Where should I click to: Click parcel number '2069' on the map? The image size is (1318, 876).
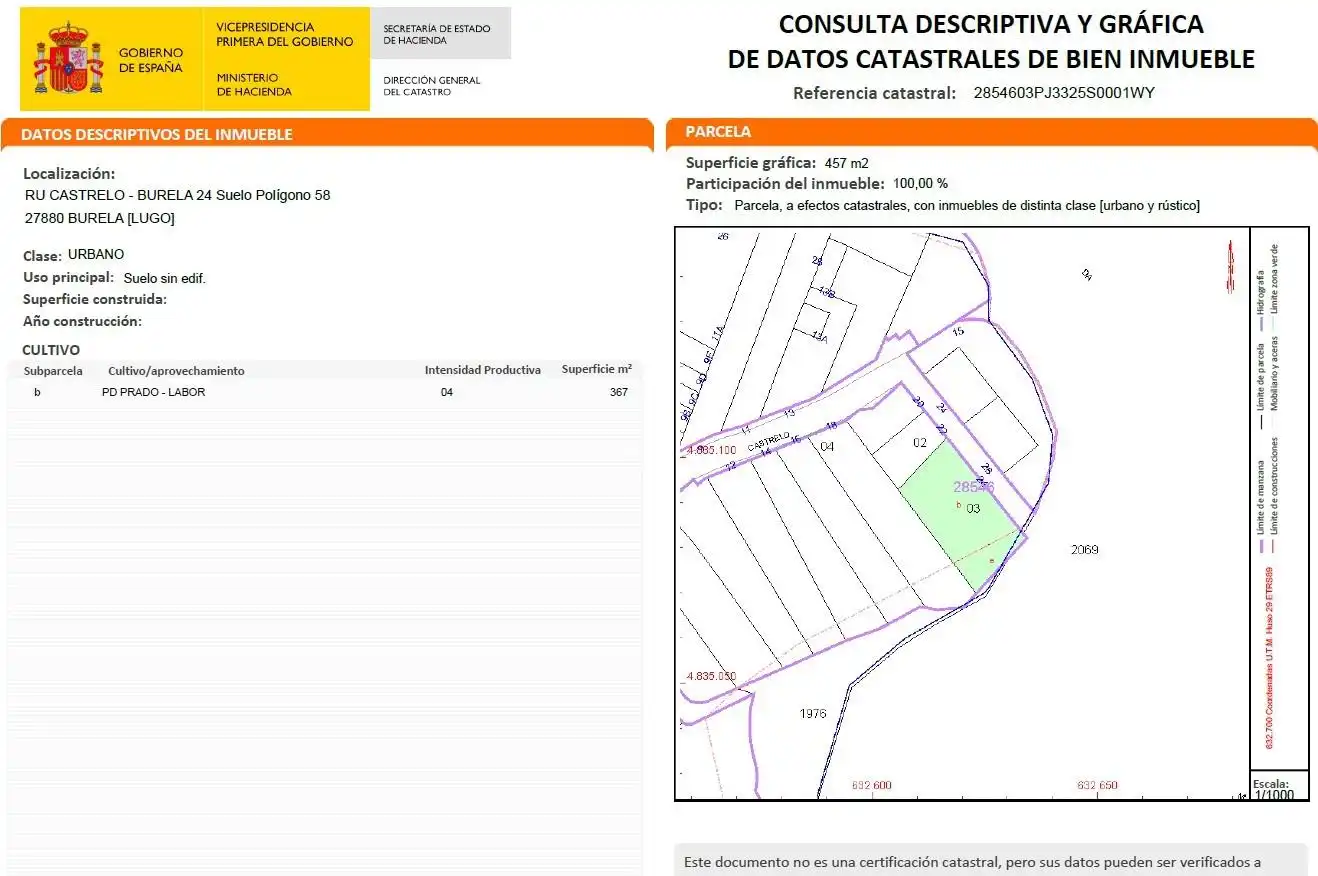pyautogui.click(x=1084, y=549)
